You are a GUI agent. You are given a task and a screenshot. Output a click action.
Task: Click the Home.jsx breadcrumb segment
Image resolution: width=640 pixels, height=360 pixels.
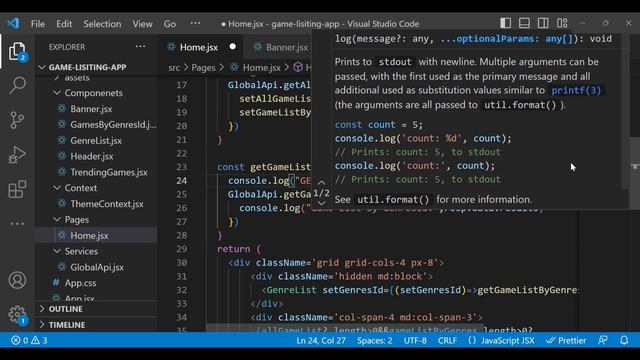[x=262, y=67]
